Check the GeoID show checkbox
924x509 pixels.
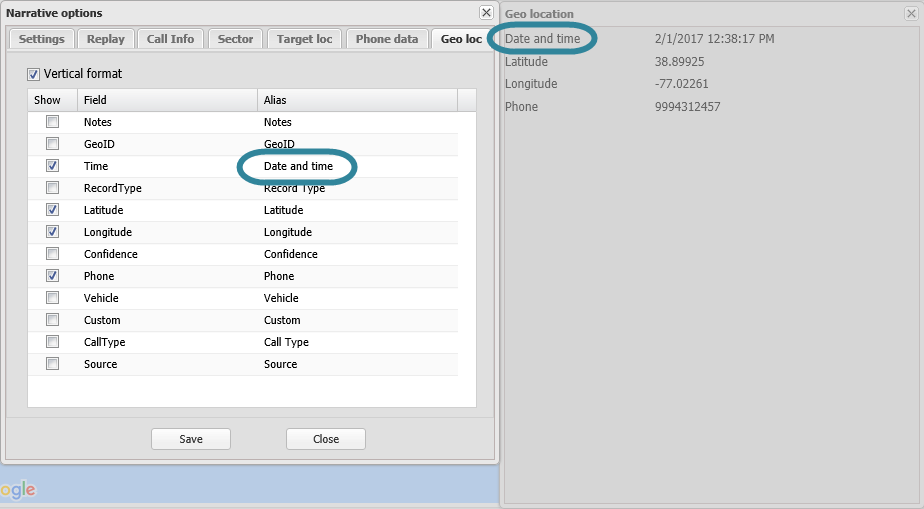[x=52, y=144]
